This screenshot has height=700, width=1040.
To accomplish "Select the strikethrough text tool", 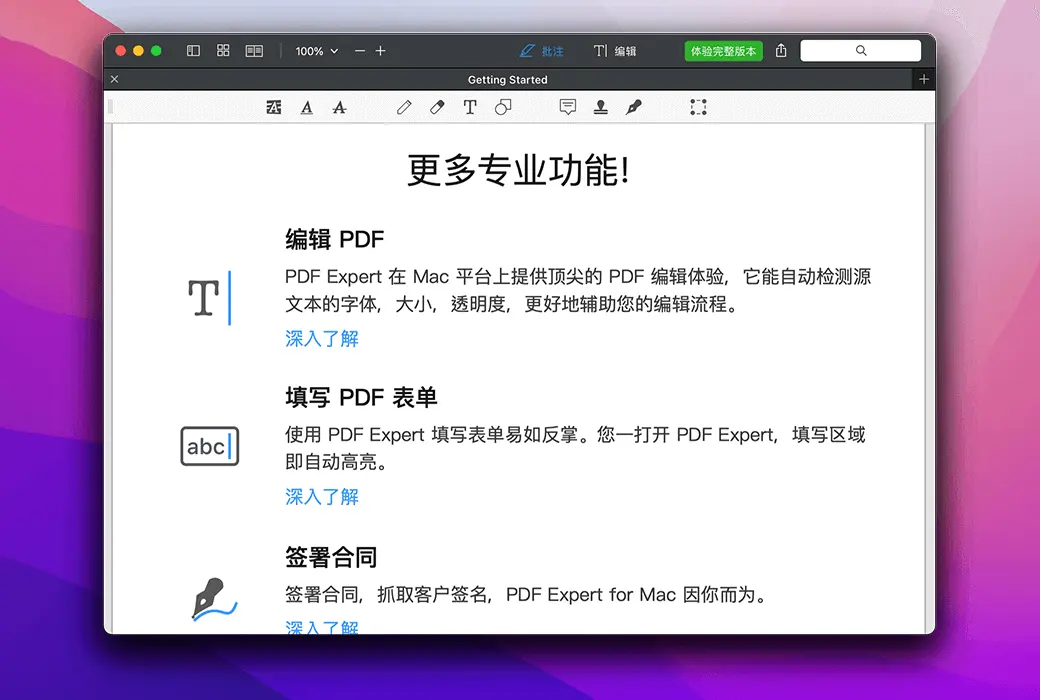I will pyautogui.click(x=339, y=107).
